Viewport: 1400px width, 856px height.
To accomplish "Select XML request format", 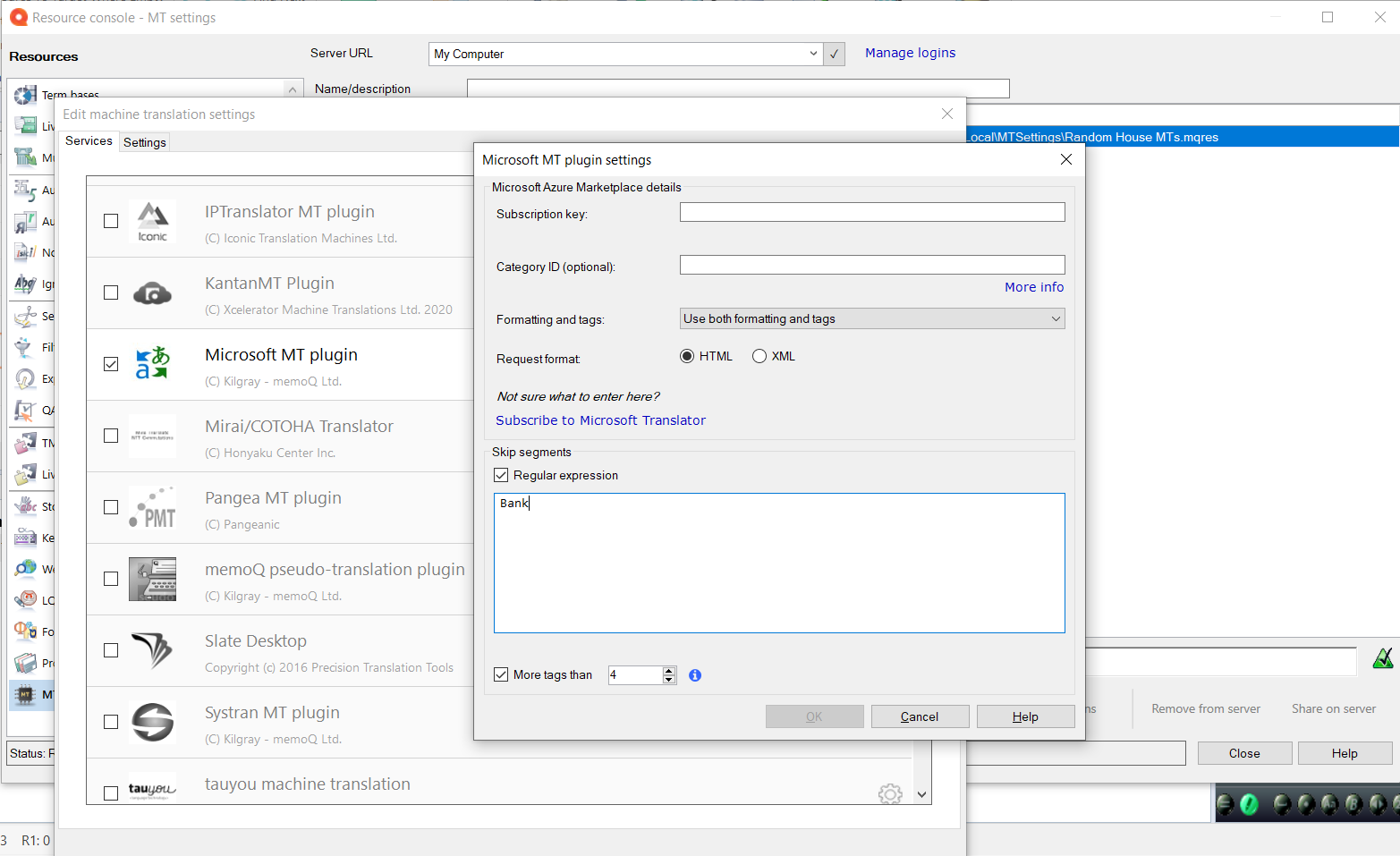I will (x=759, y=356).
